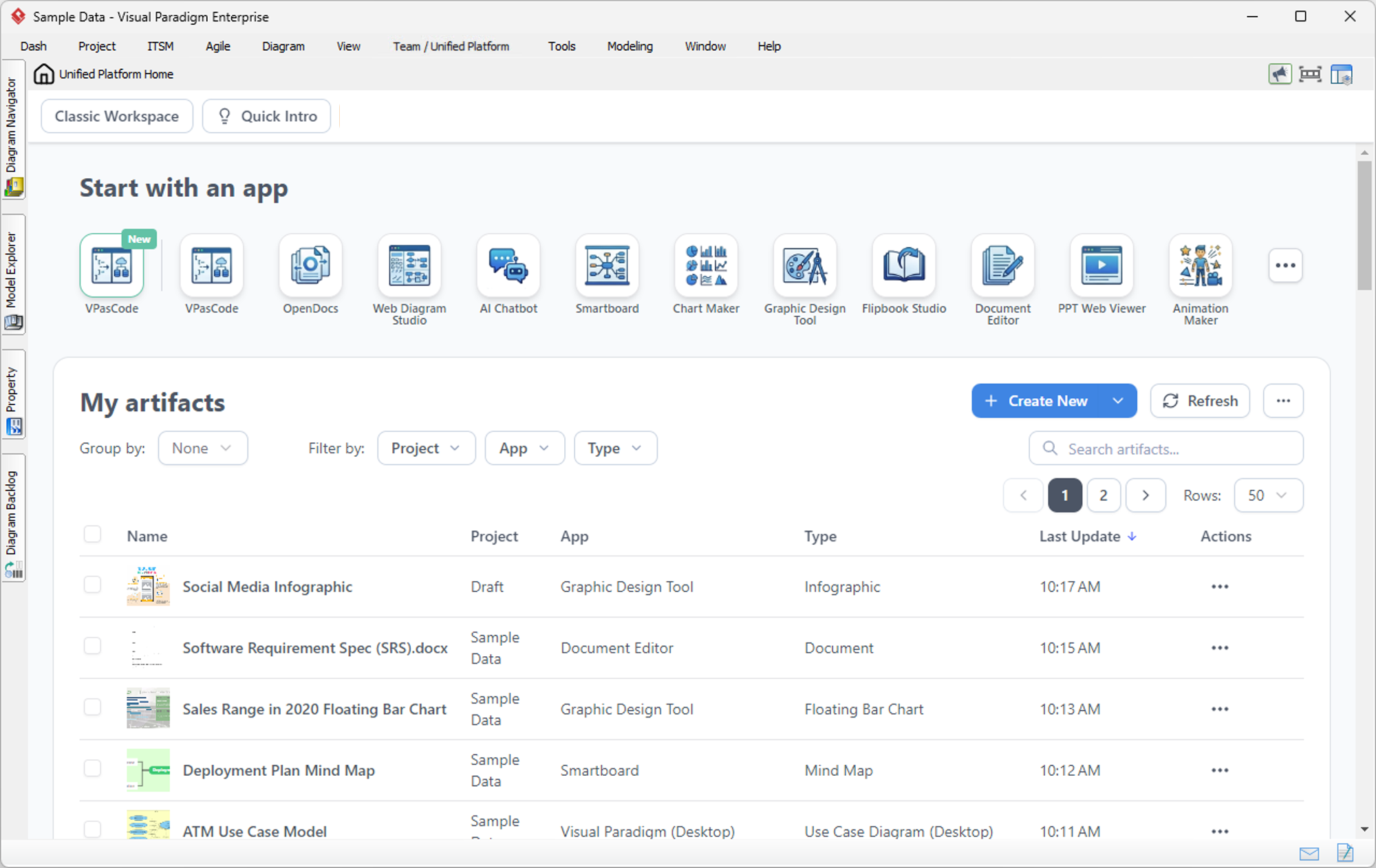The height and width of the screenshot is (868, 1376).
Task: Open the My artifacts more options ellipsis button
Action: click(1283, 401)
